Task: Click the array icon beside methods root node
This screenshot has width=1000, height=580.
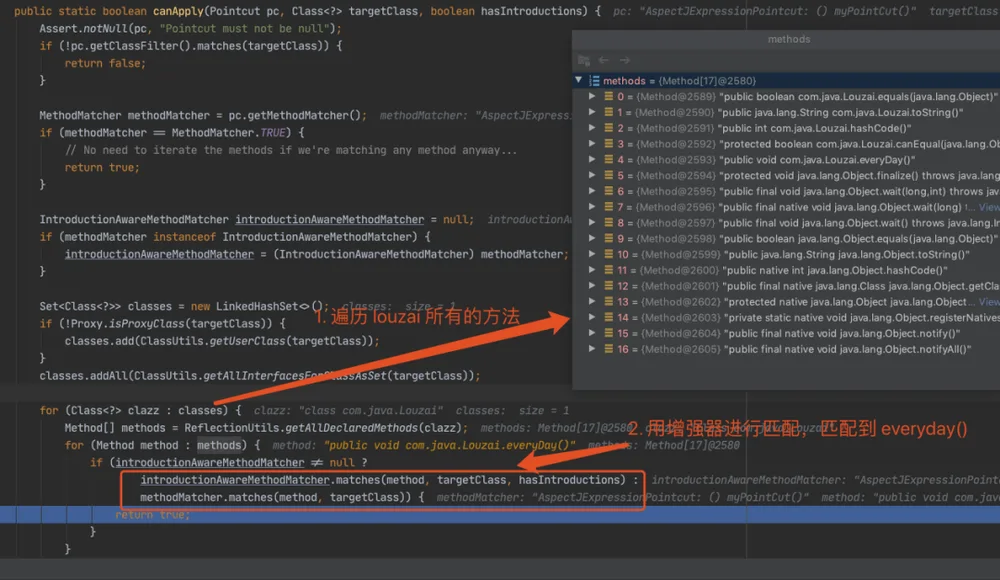Action: pyautogui.click(x=594, y=81)
